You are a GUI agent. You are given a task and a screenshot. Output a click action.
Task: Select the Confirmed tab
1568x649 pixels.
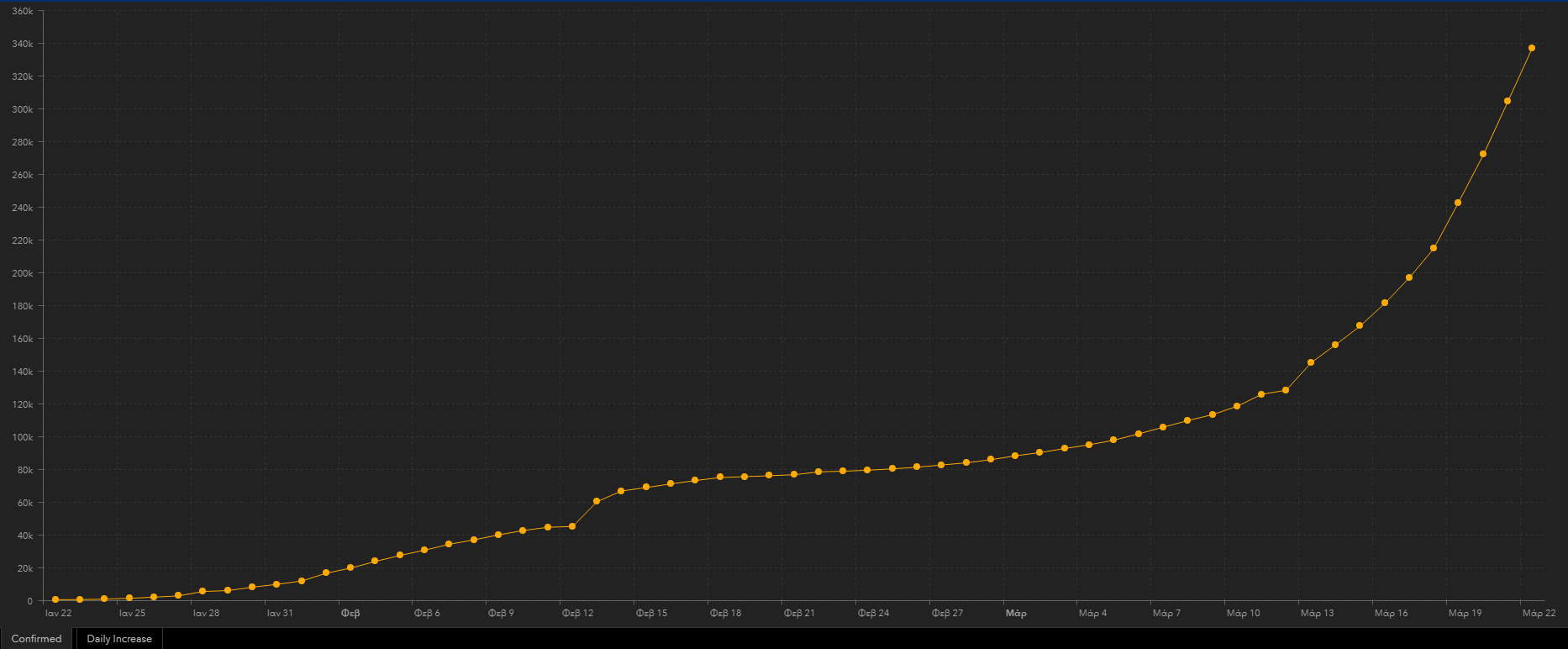click(37, 639)
